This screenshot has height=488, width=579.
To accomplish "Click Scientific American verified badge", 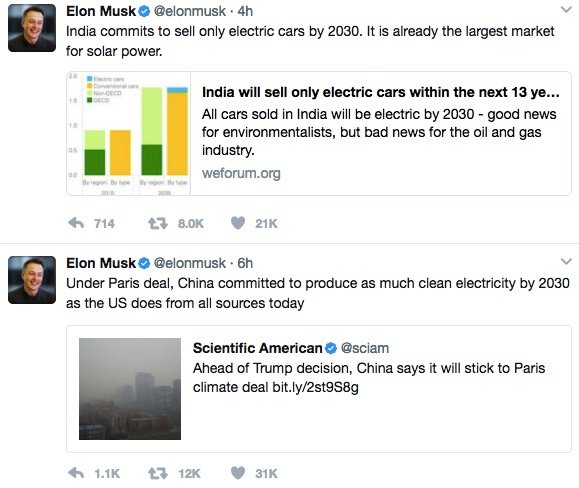I will pos(331,348).
